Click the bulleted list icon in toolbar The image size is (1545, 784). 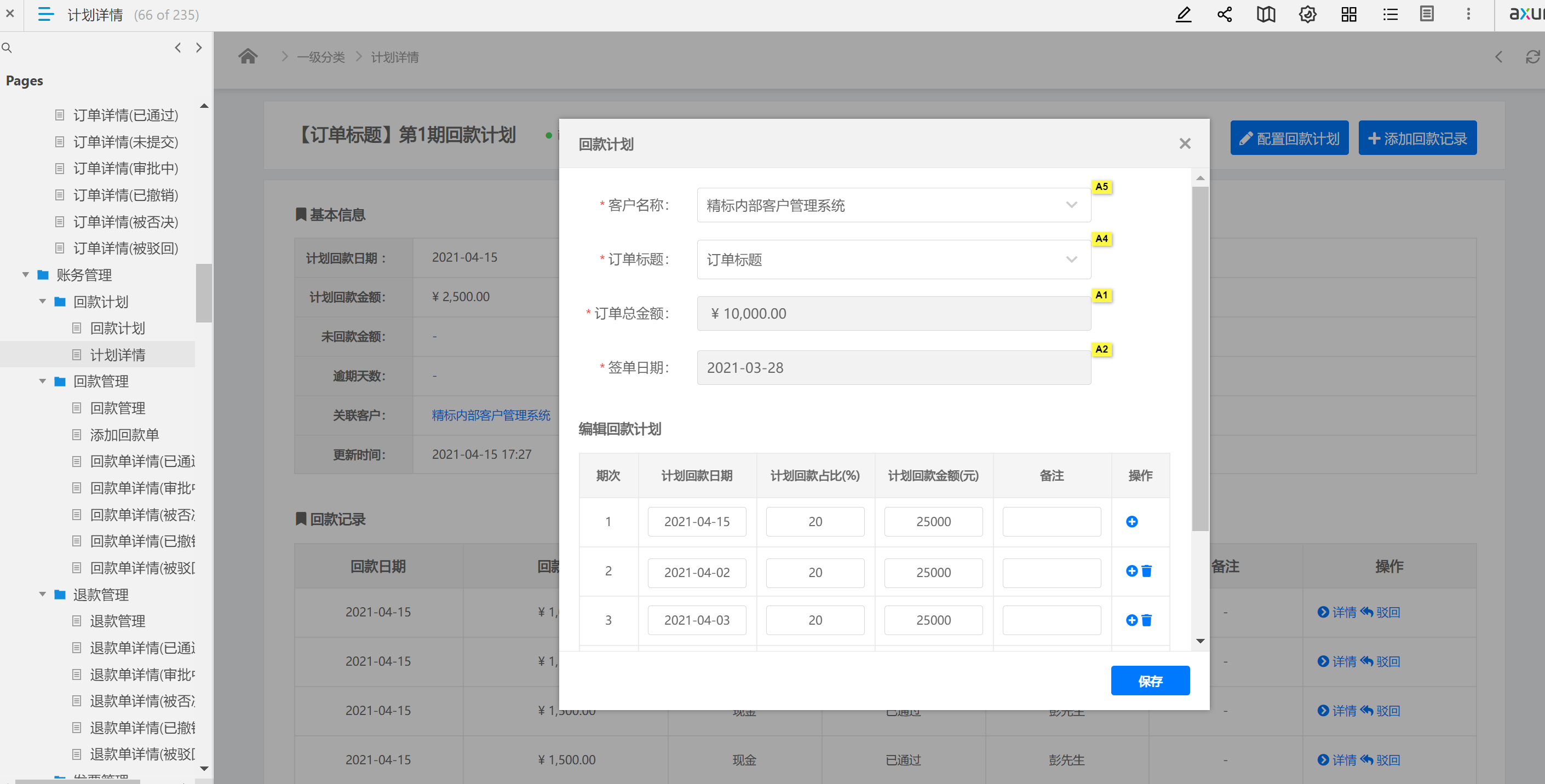click(1390, 14)
